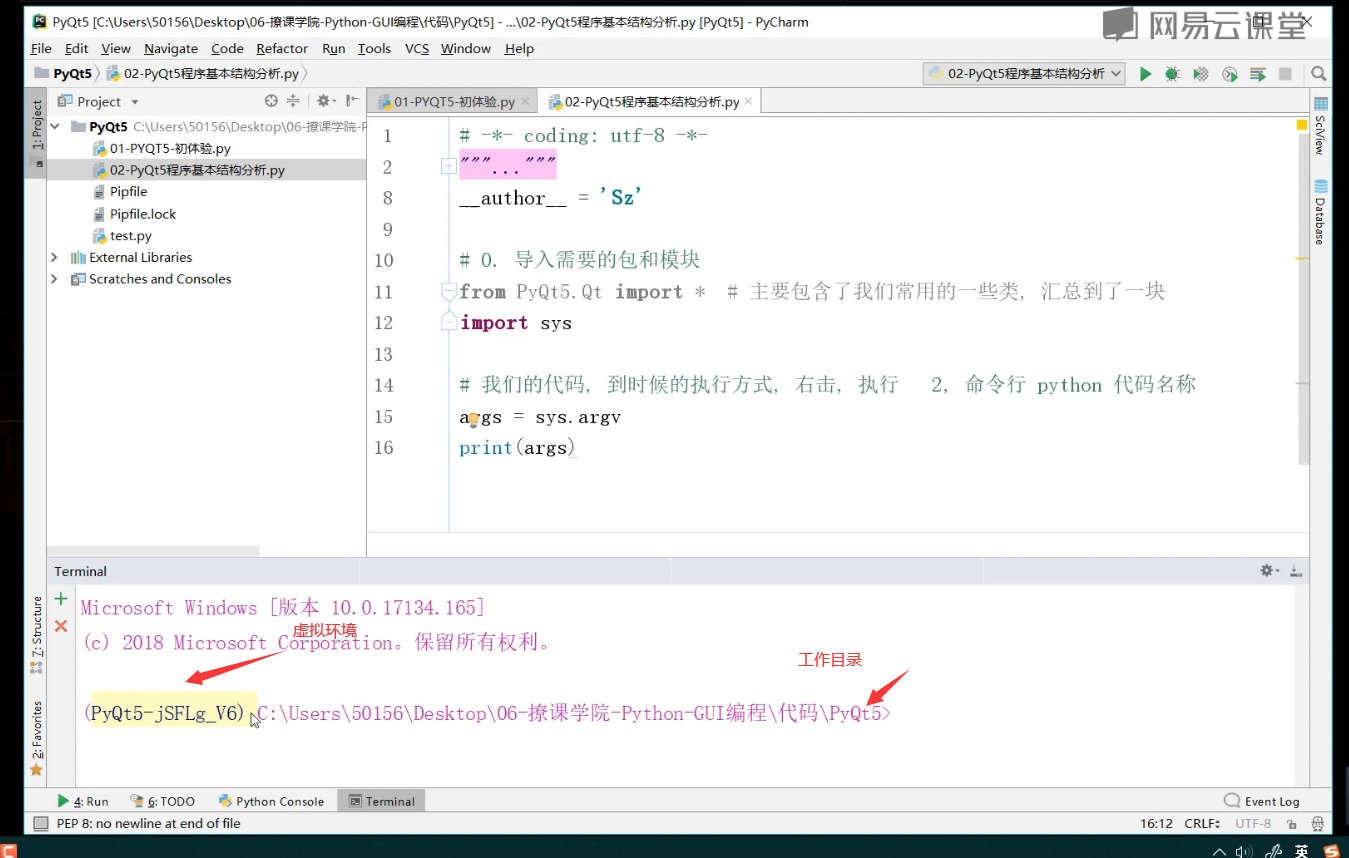The width and height of the screenshot is (1349, 858).
Task: Hide the Project panel with arrow icon
Action: [352, 101]
